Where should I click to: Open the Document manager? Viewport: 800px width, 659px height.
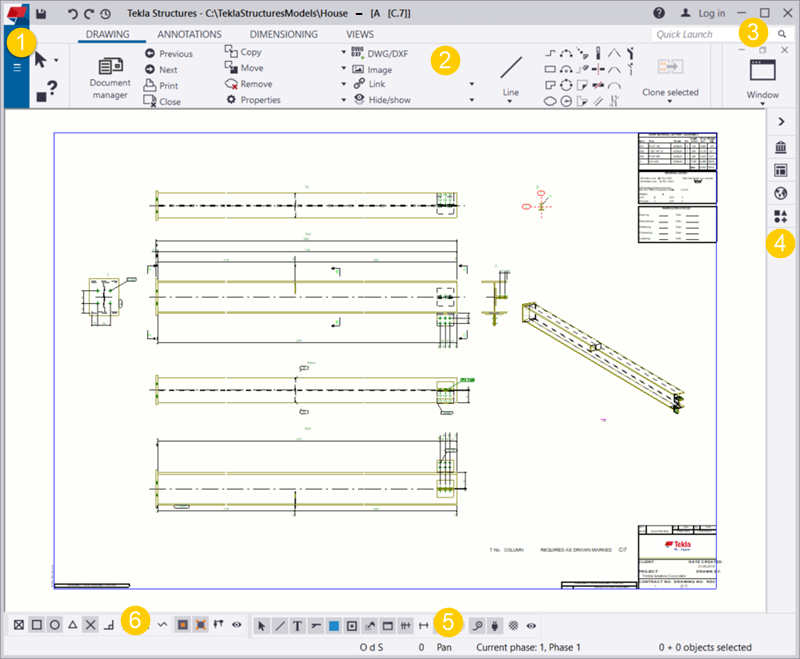point(109,75)
